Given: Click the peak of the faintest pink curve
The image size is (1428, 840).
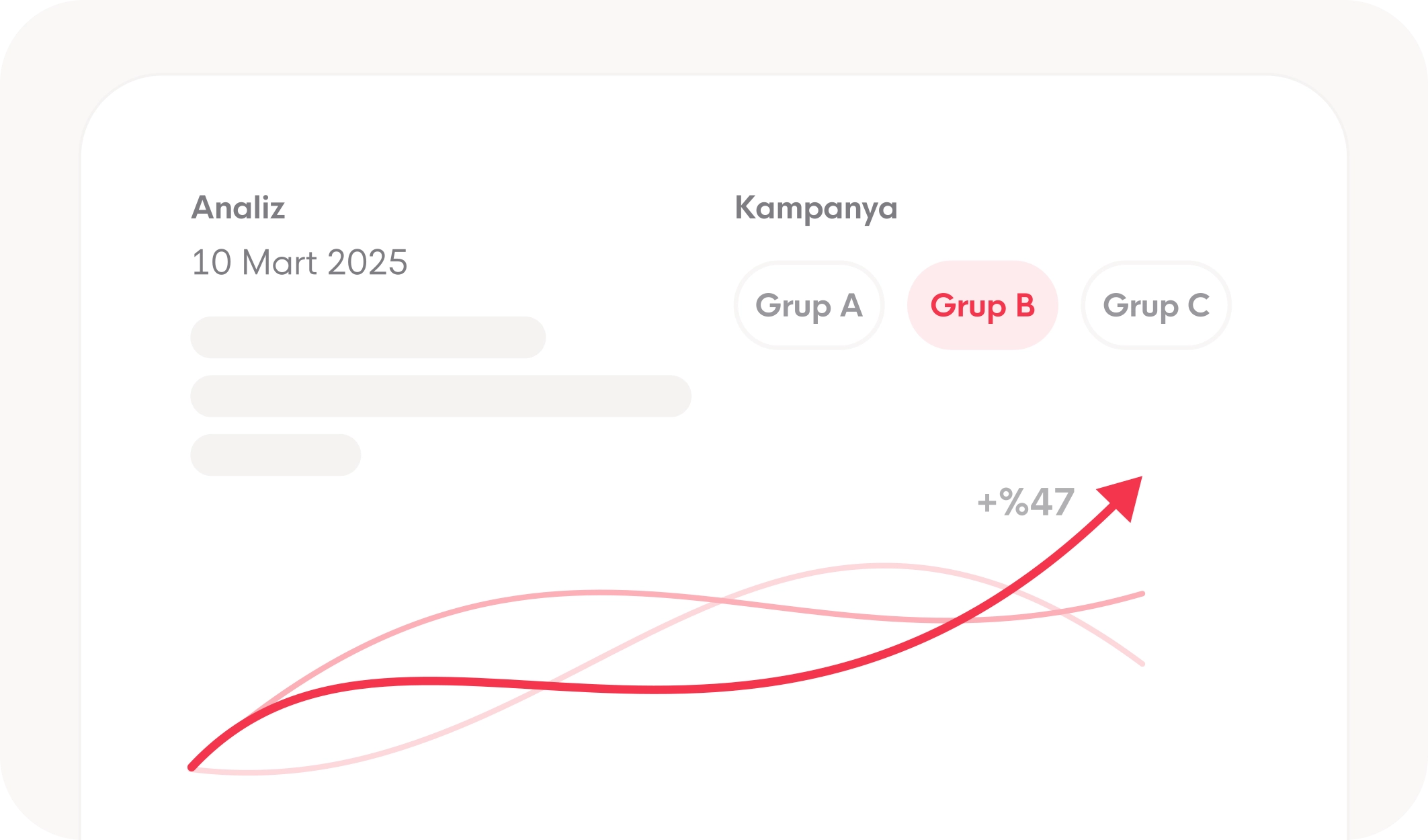Looking at the screenshot, I should 884,566.
